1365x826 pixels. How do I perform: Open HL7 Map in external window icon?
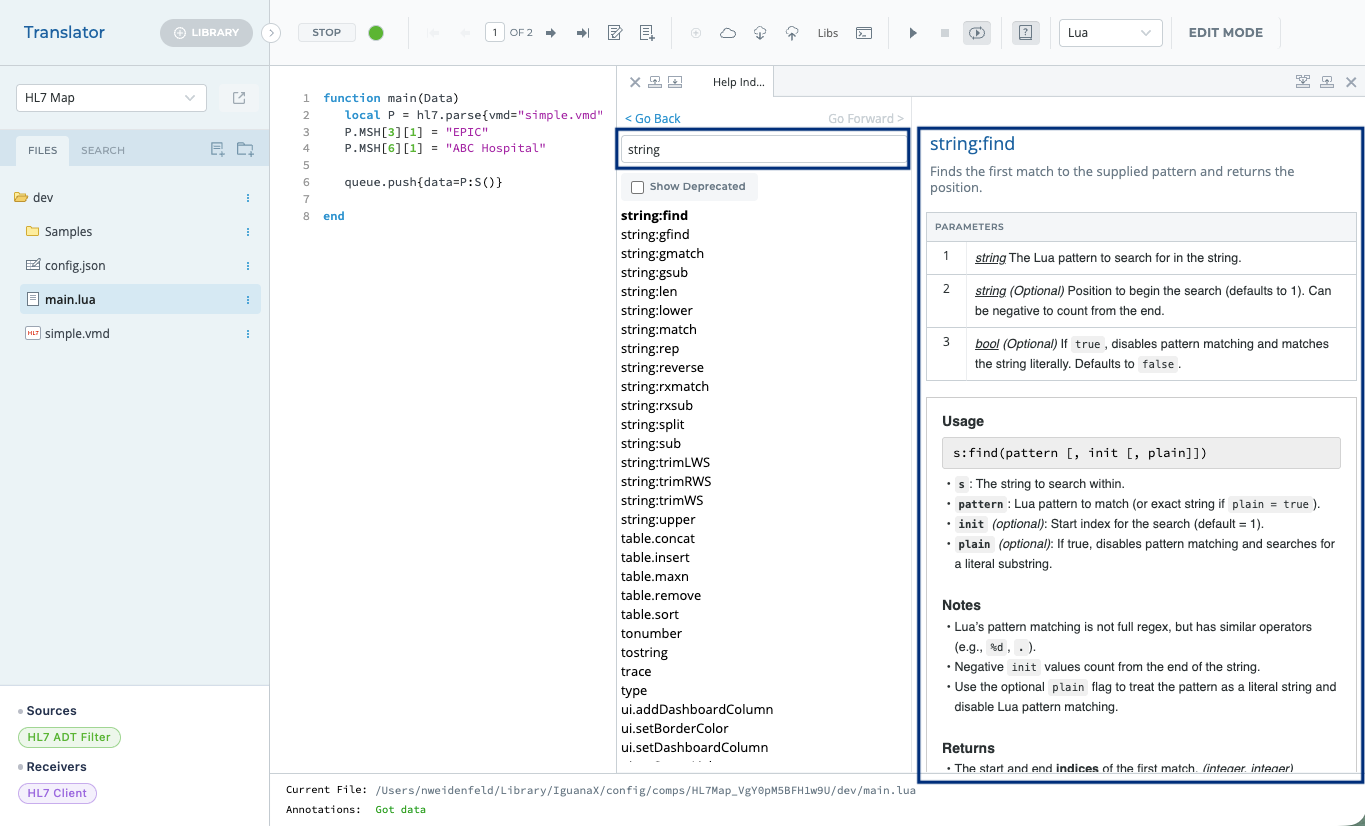[x=239, y=98]
